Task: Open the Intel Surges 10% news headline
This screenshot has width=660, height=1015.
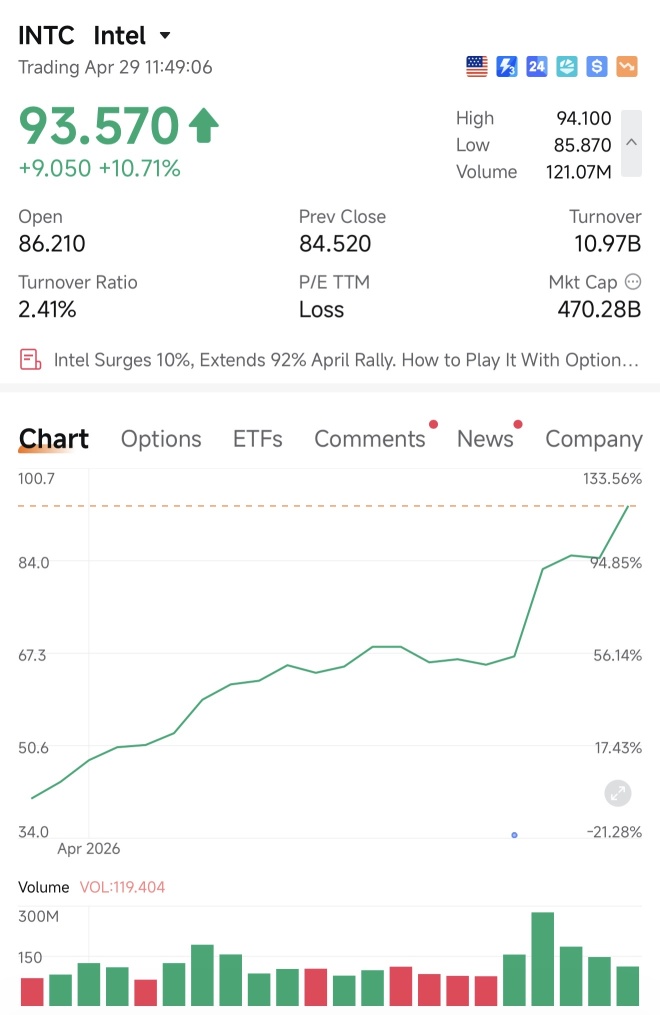Action: point(346,360)
